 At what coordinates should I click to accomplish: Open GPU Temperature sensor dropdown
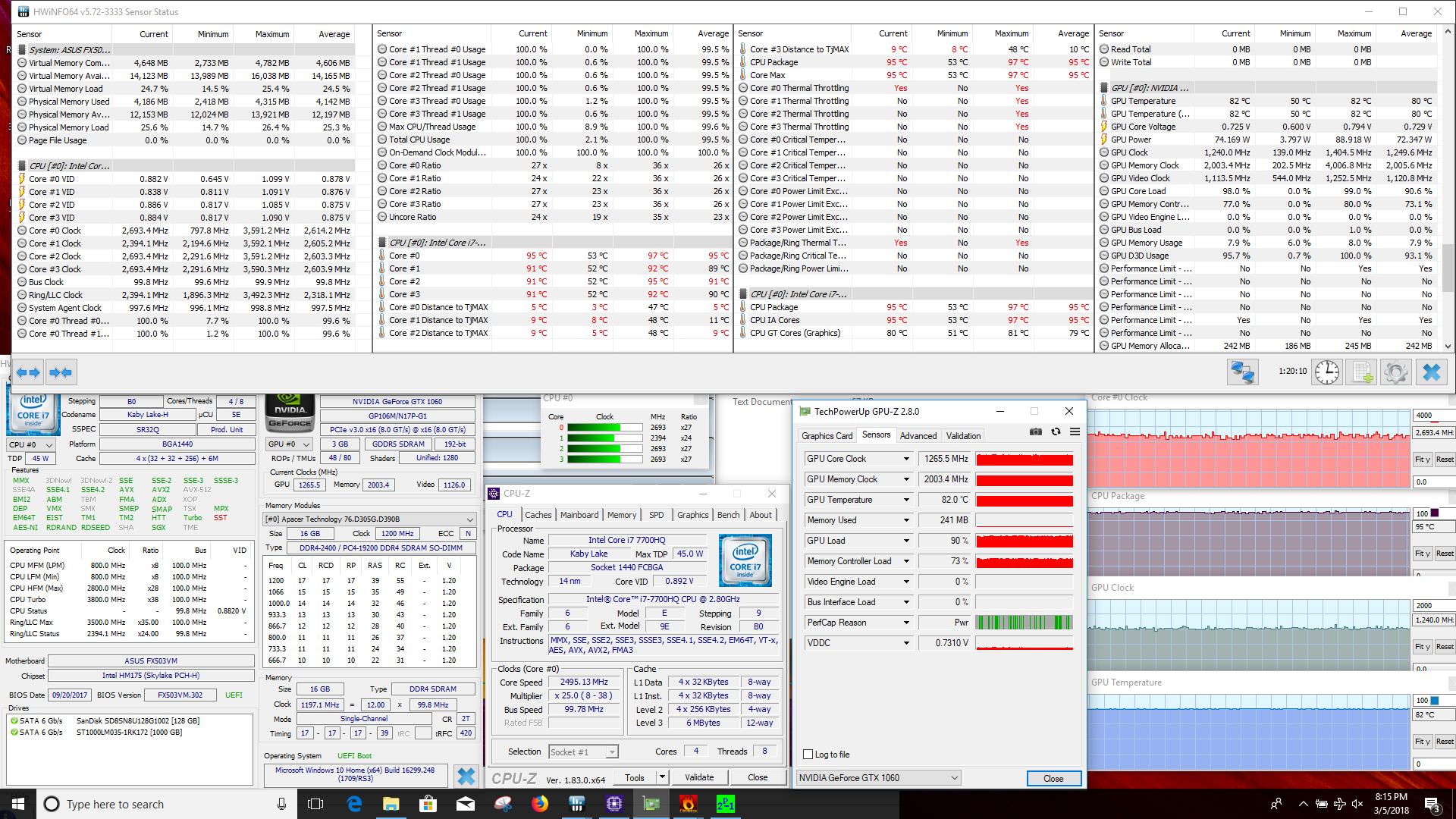point(906,500)
